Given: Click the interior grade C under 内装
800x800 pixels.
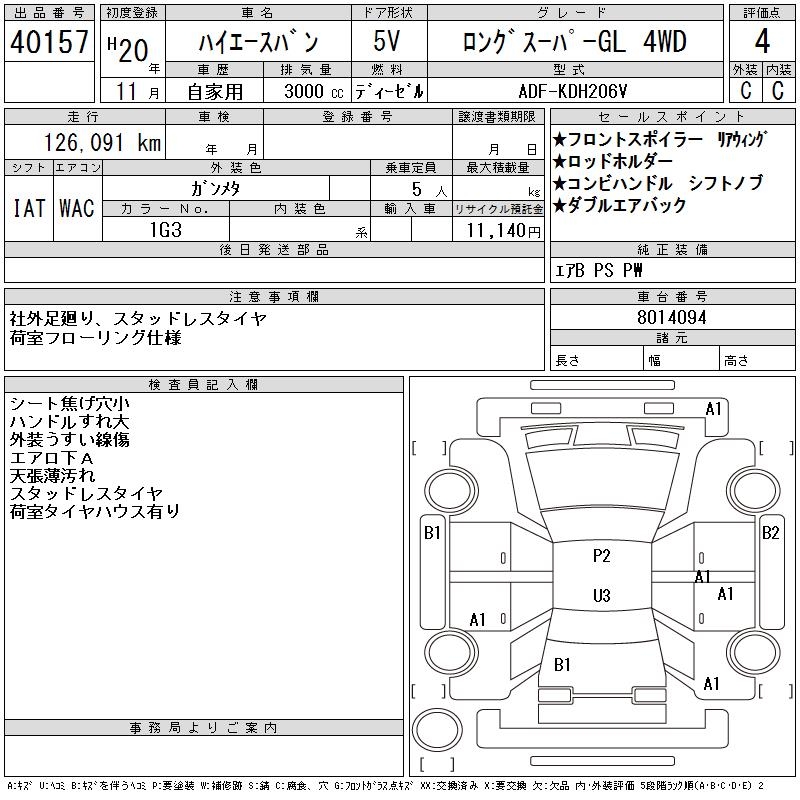Looking at the screenshot, I should (778, 90).
